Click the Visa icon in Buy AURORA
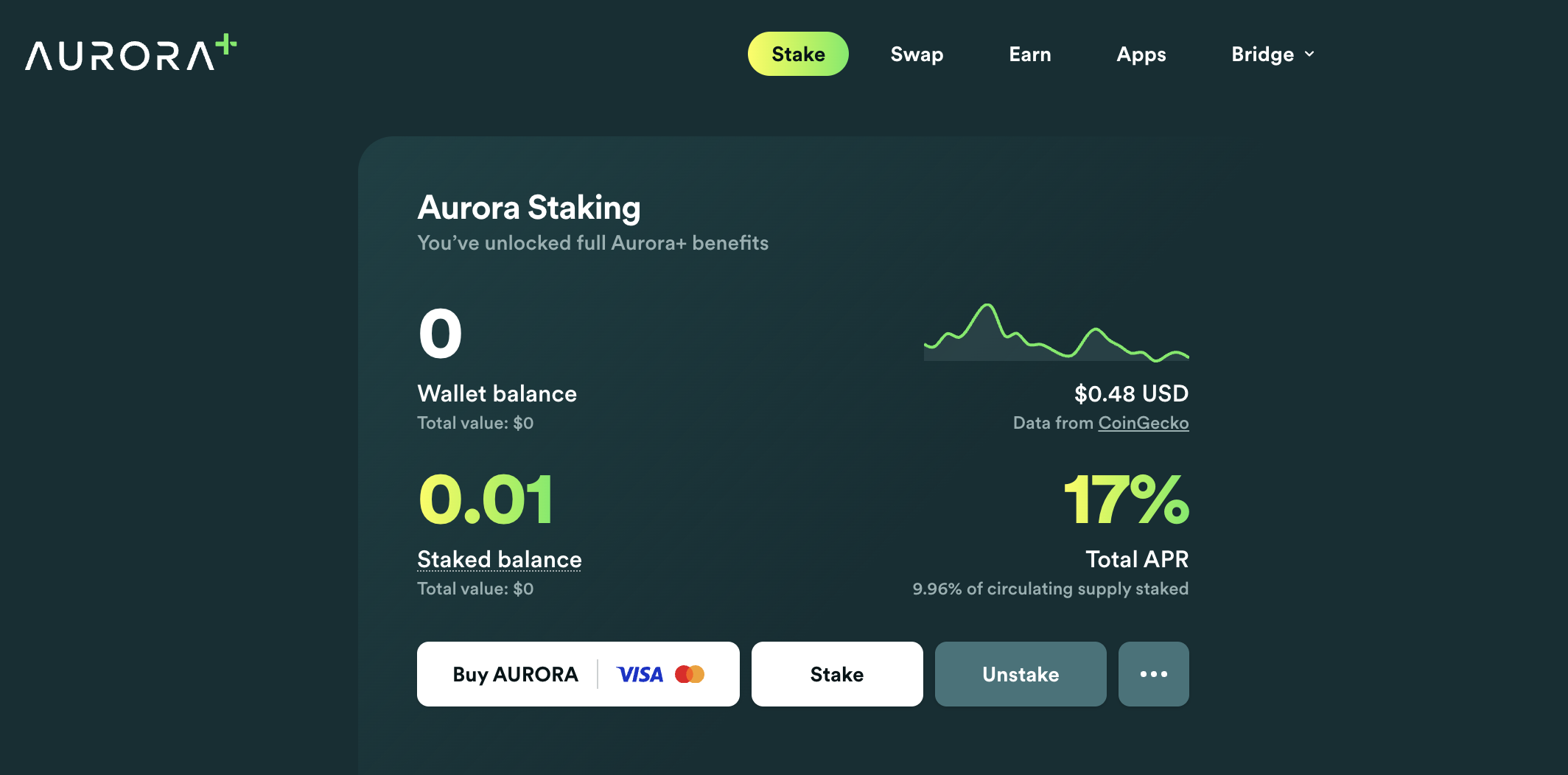The image size is (1568, 775). [640, 674]
